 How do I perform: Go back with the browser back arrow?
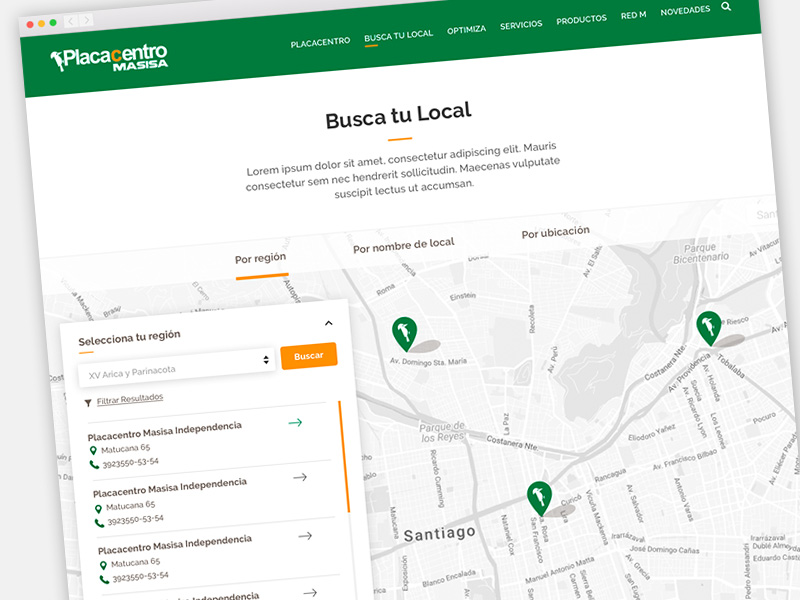point(70,21)
